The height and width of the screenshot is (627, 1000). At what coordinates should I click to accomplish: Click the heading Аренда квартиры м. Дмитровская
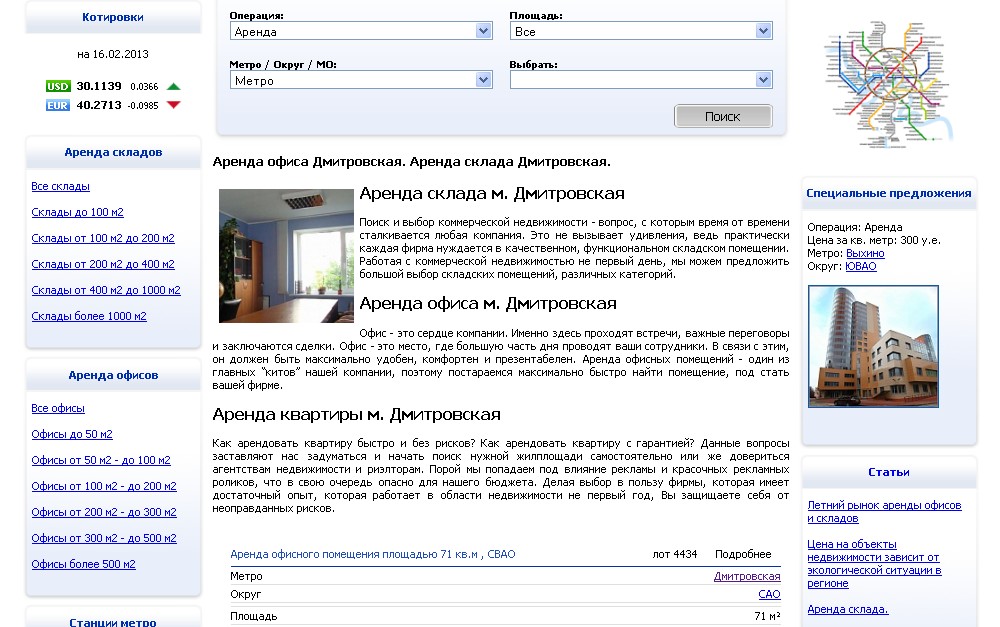pyautogui.click(x=357, y=415)
